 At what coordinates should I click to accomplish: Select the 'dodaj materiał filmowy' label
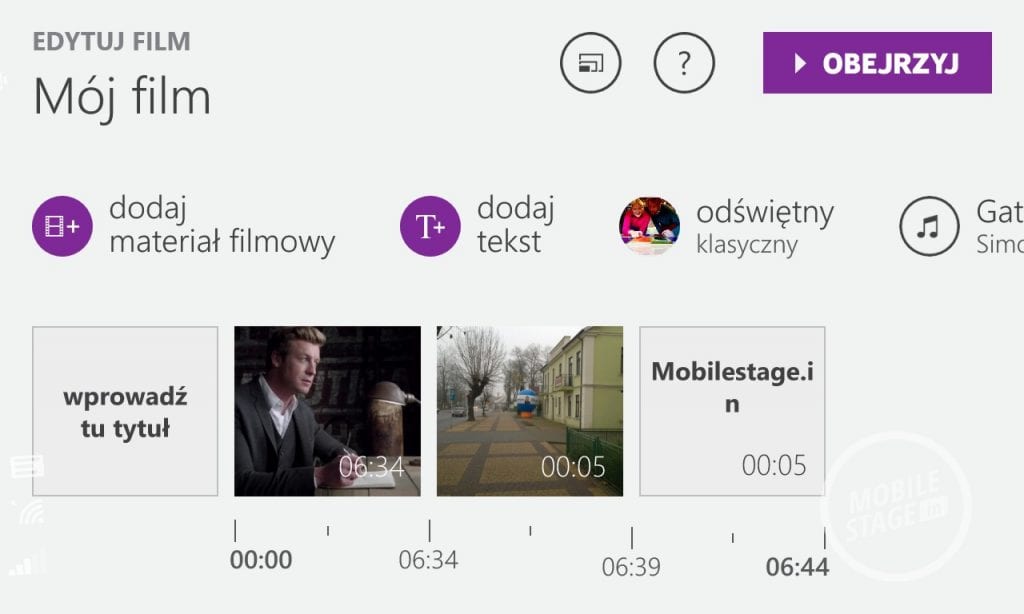221,226
